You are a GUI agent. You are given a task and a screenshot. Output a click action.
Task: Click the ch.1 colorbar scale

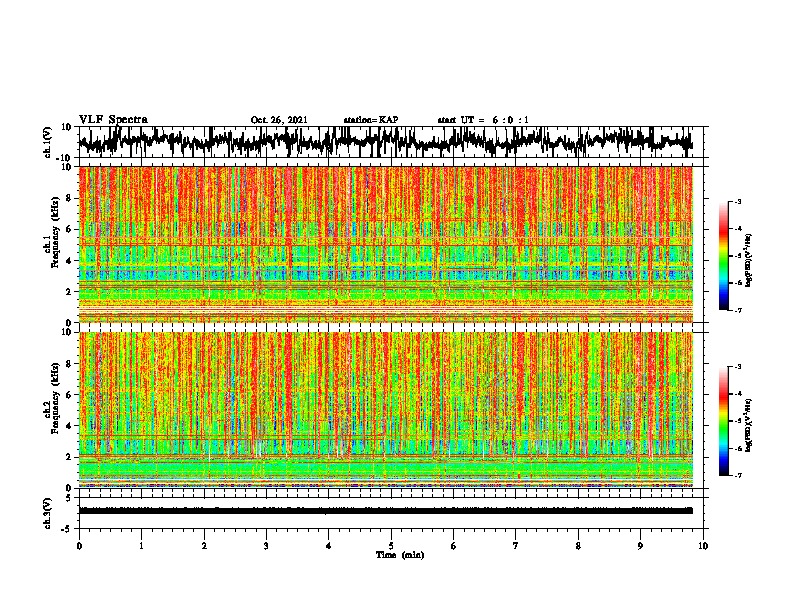pos(723,256)
